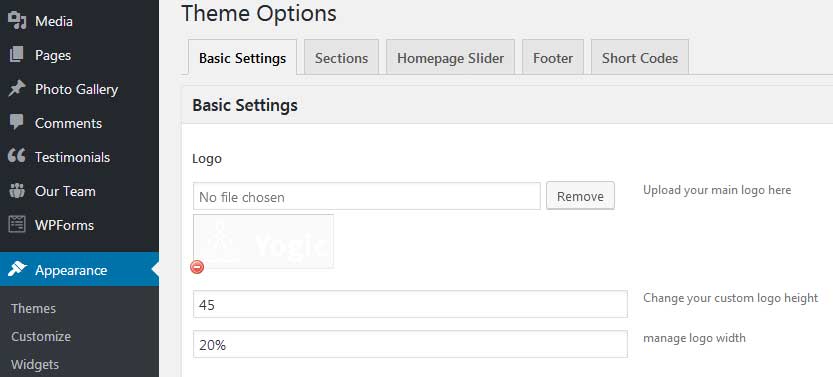Select the Footer tab
Screen dimensions: 833x377
point(553,57)
